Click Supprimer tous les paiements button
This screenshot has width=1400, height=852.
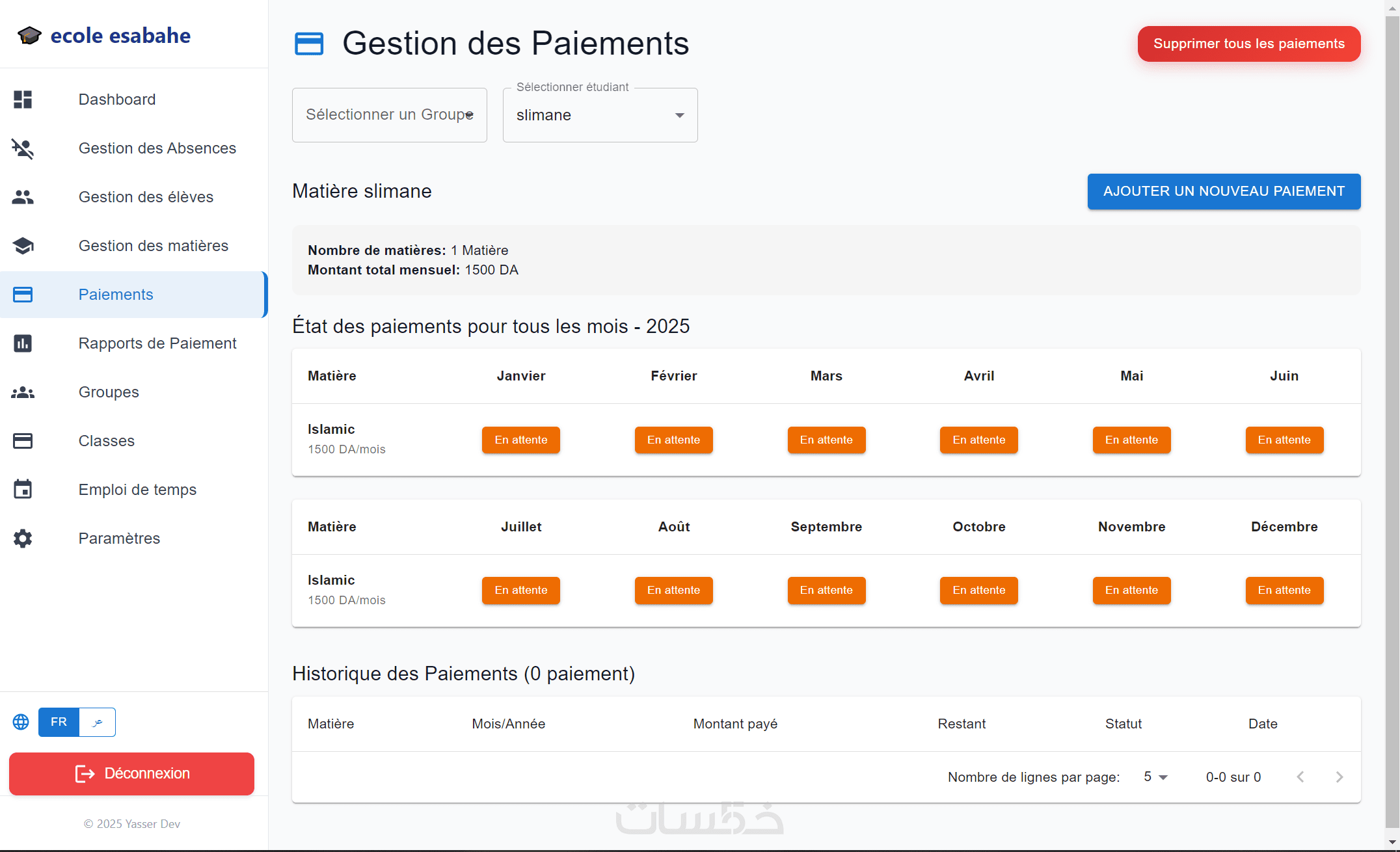click(1248, 44)
